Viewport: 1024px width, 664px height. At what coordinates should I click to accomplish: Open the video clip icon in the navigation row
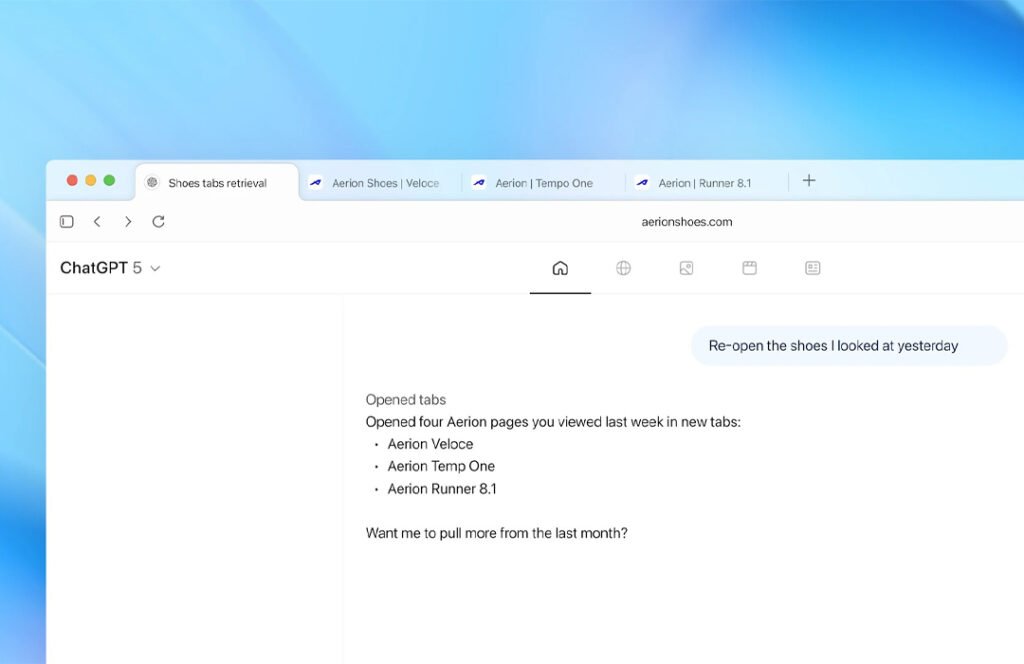click(x=750, y=268)
